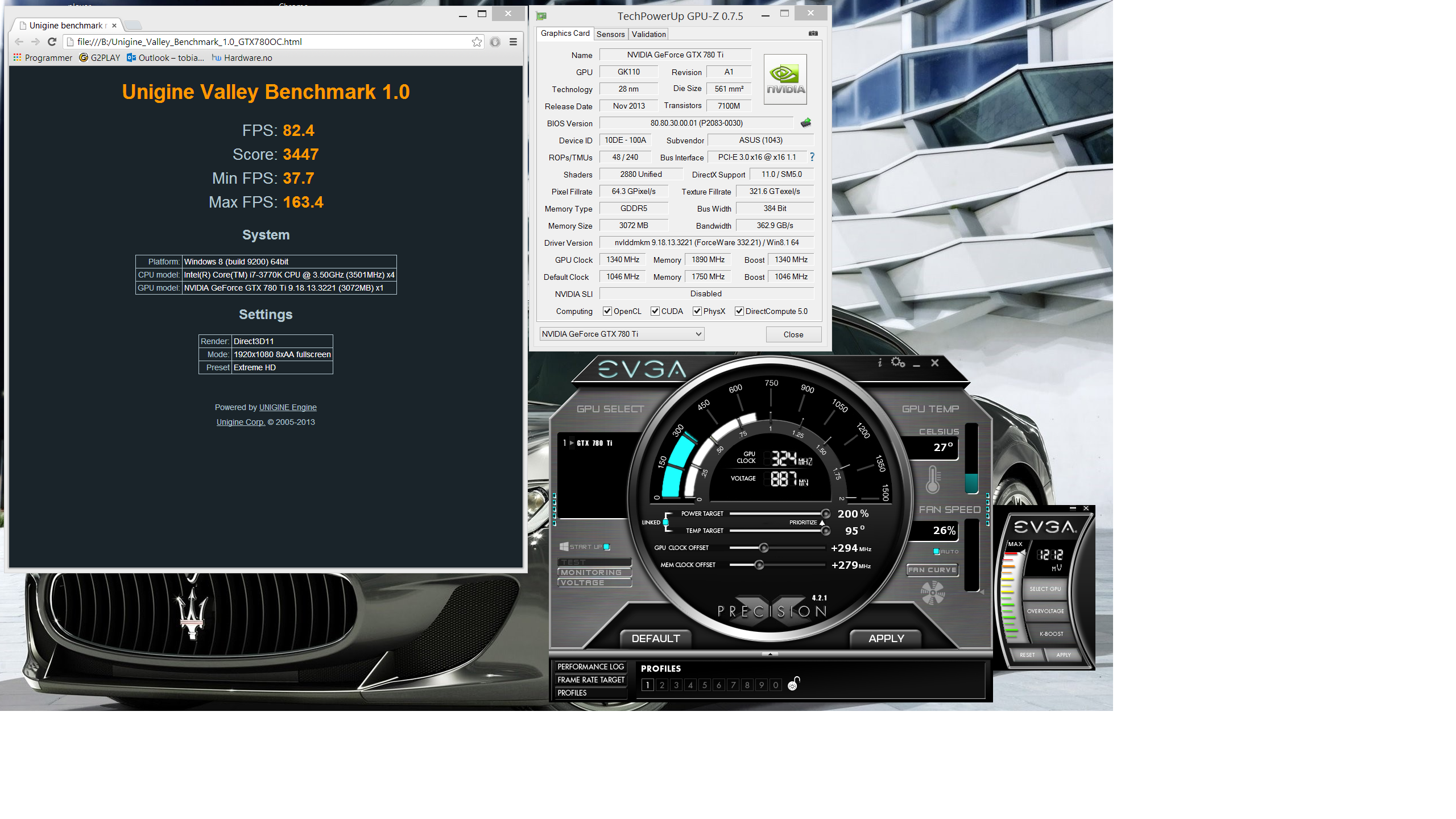Open Fan Curve settings
This screenshot has height=819, width=1456.
point(932,570)
